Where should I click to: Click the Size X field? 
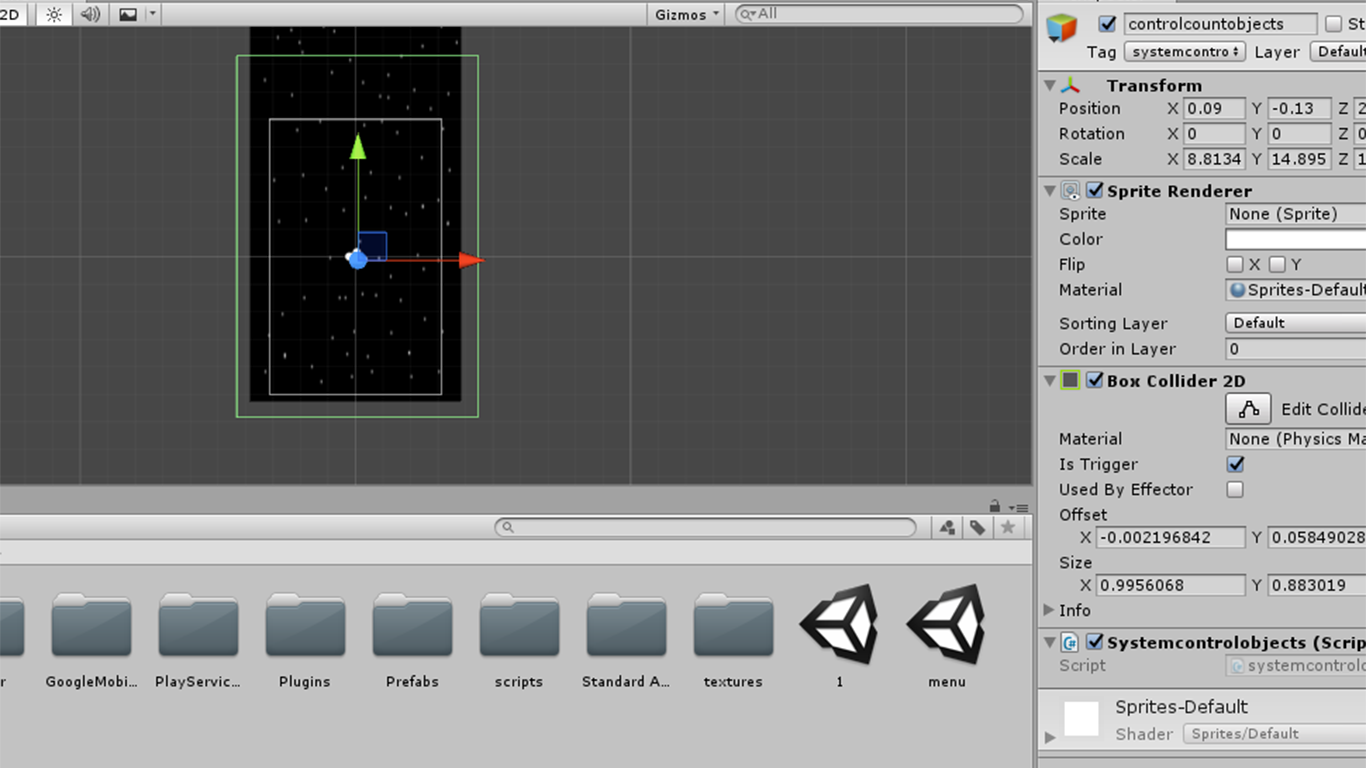click(1171, 586)
